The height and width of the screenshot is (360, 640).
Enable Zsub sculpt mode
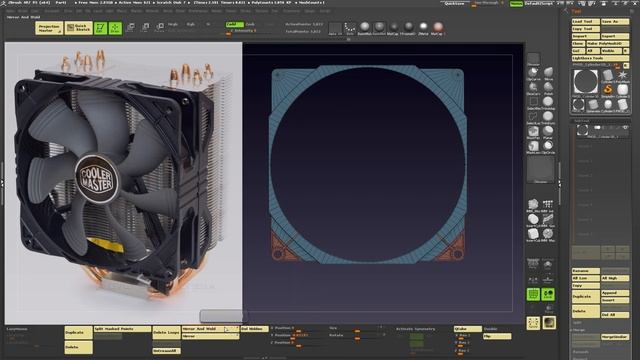pyautogui.click(x=250, y=24)
